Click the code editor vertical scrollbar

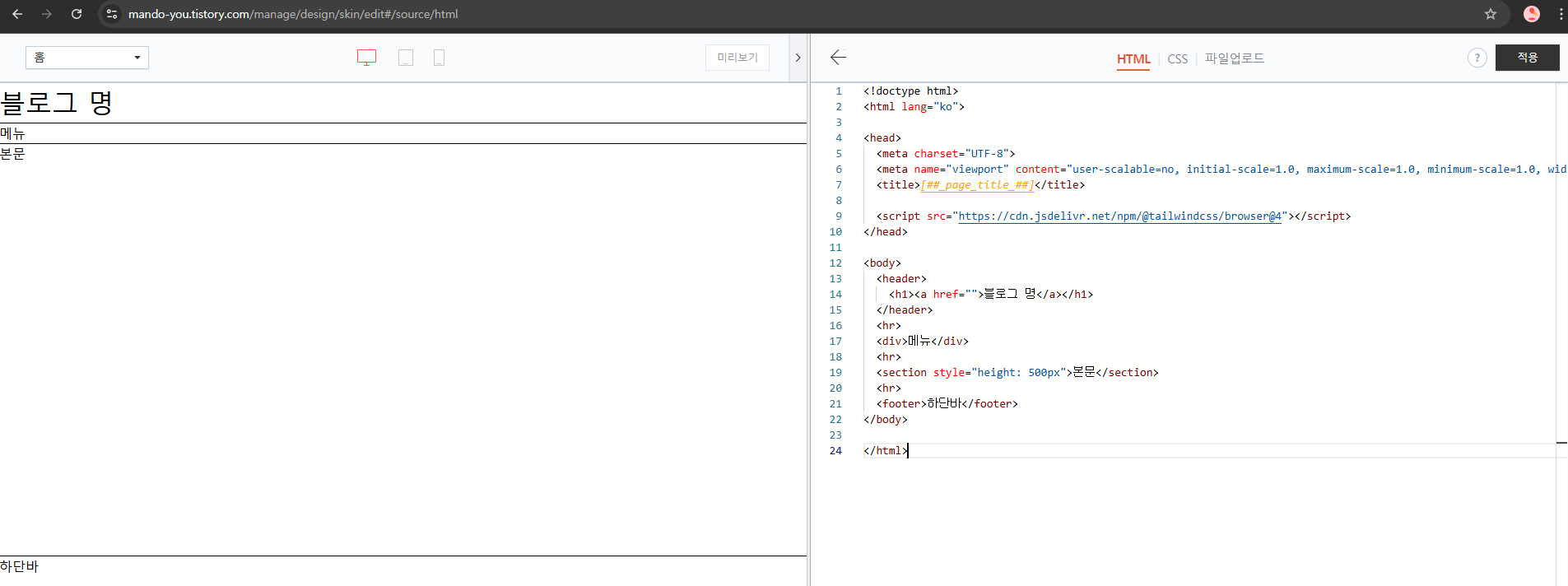[x=1561, y=334]
